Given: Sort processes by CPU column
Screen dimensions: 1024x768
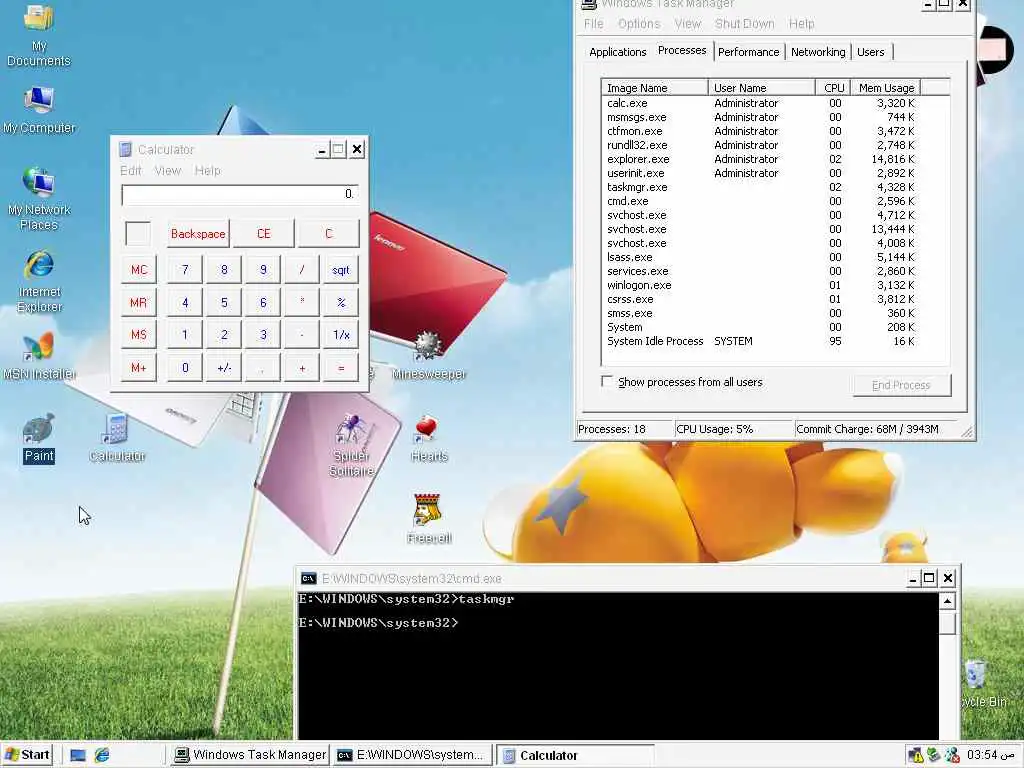Looking at the screenshot, I should [833, 88].
